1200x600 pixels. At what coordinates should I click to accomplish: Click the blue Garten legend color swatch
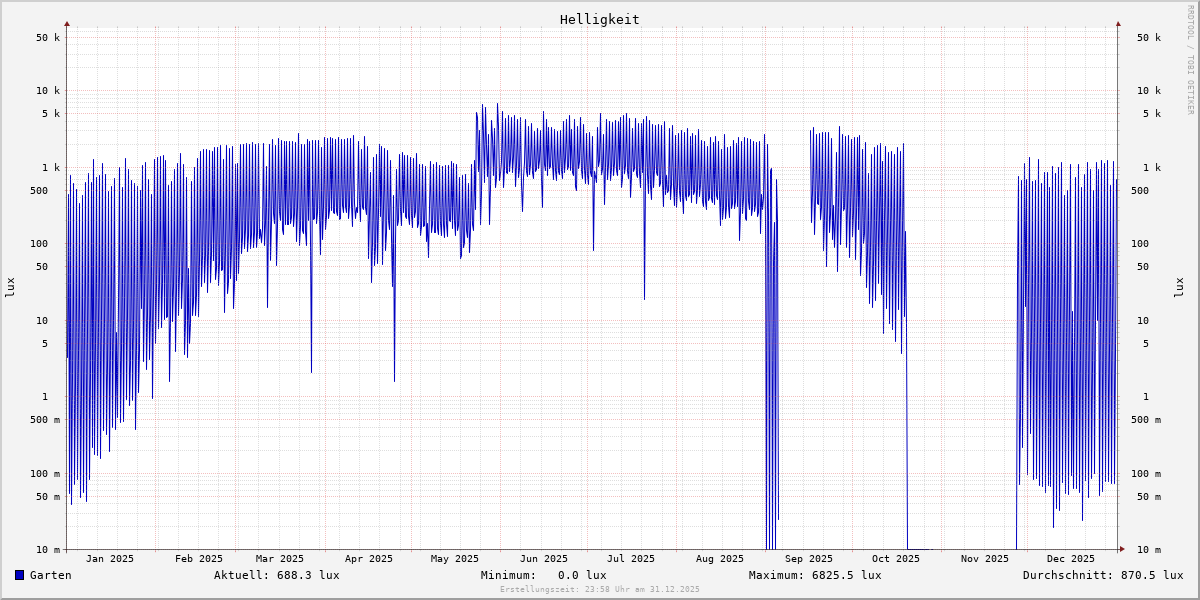19,575
